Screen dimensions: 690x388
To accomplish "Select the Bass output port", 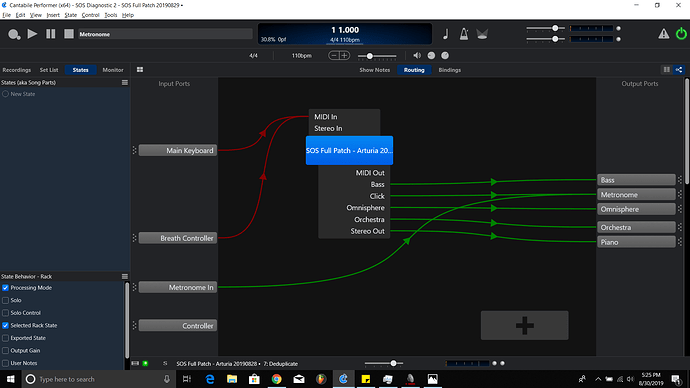I will pos(636,180).
